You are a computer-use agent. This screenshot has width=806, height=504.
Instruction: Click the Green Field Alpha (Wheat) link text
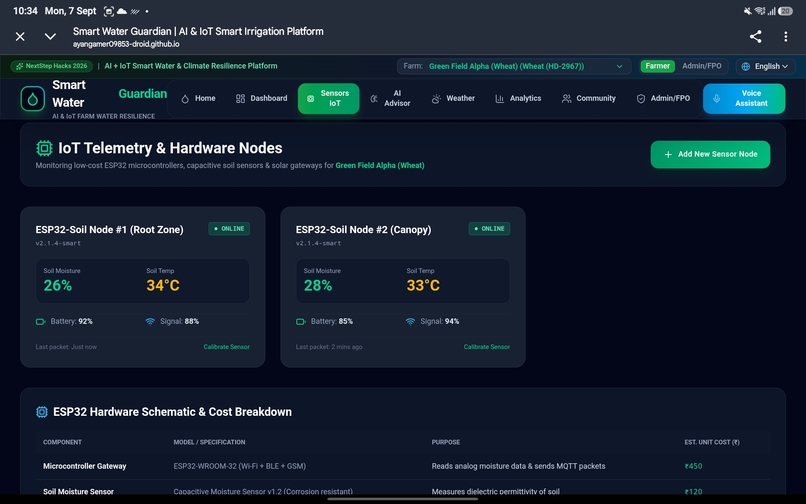[380, 166]
